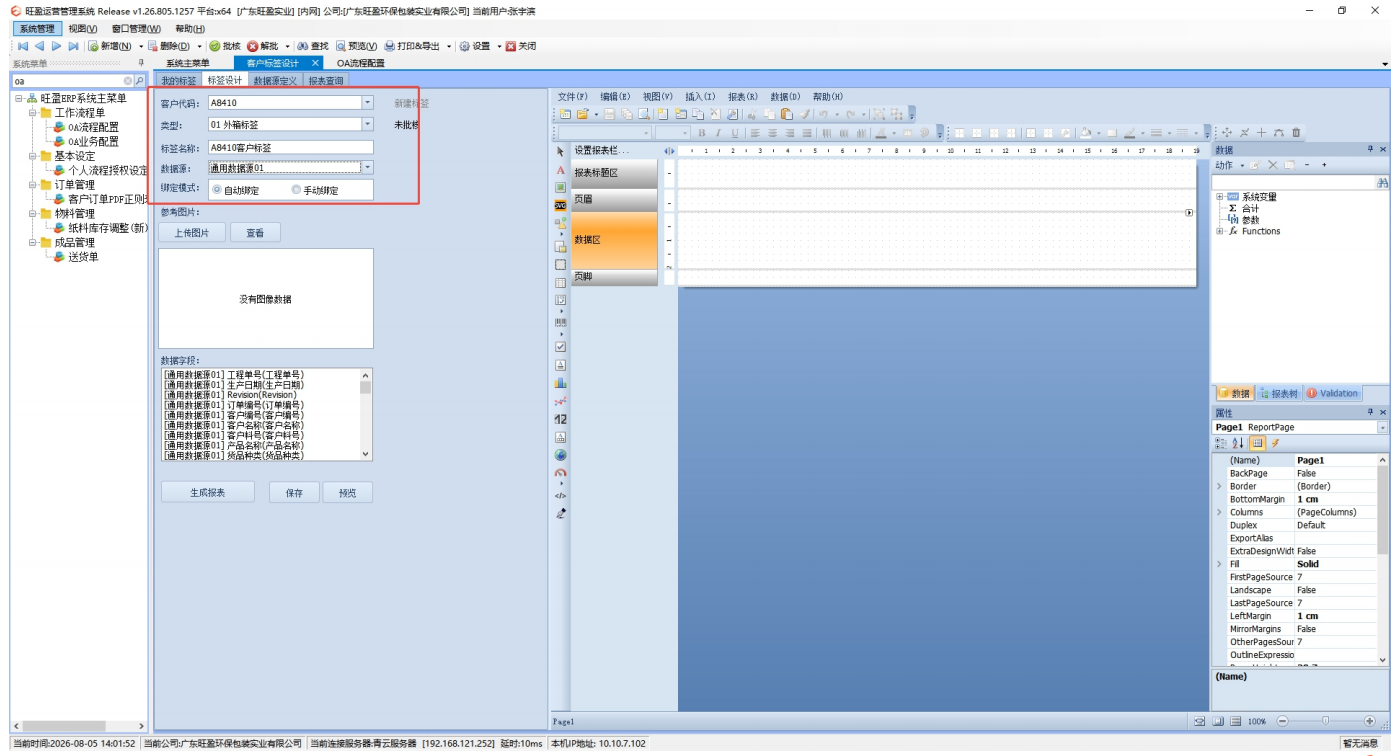Click 预览(V) preview in the main toolbar

[357, 46]
